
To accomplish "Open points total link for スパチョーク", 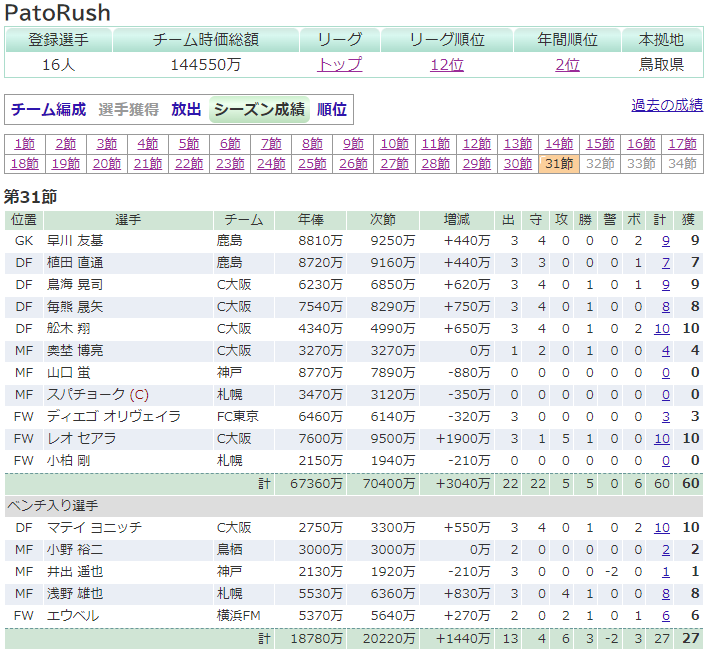I will tap(665, 395).
